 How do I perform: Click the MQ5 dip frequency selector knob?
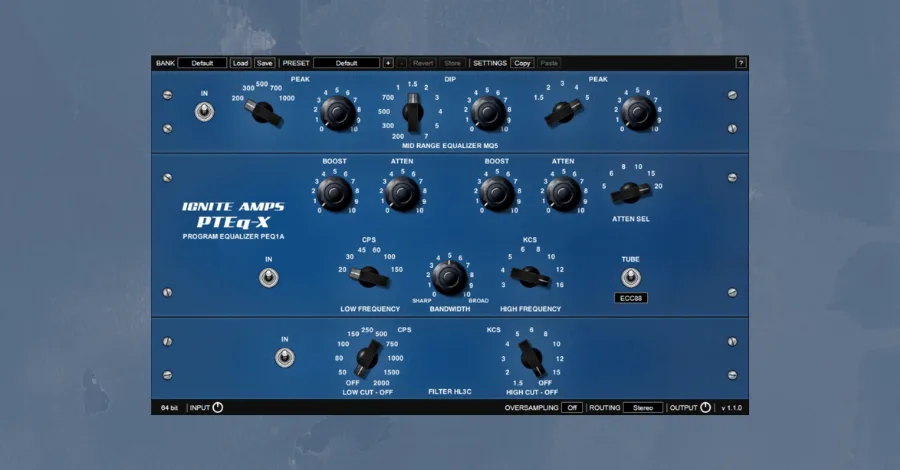[413, 111]
